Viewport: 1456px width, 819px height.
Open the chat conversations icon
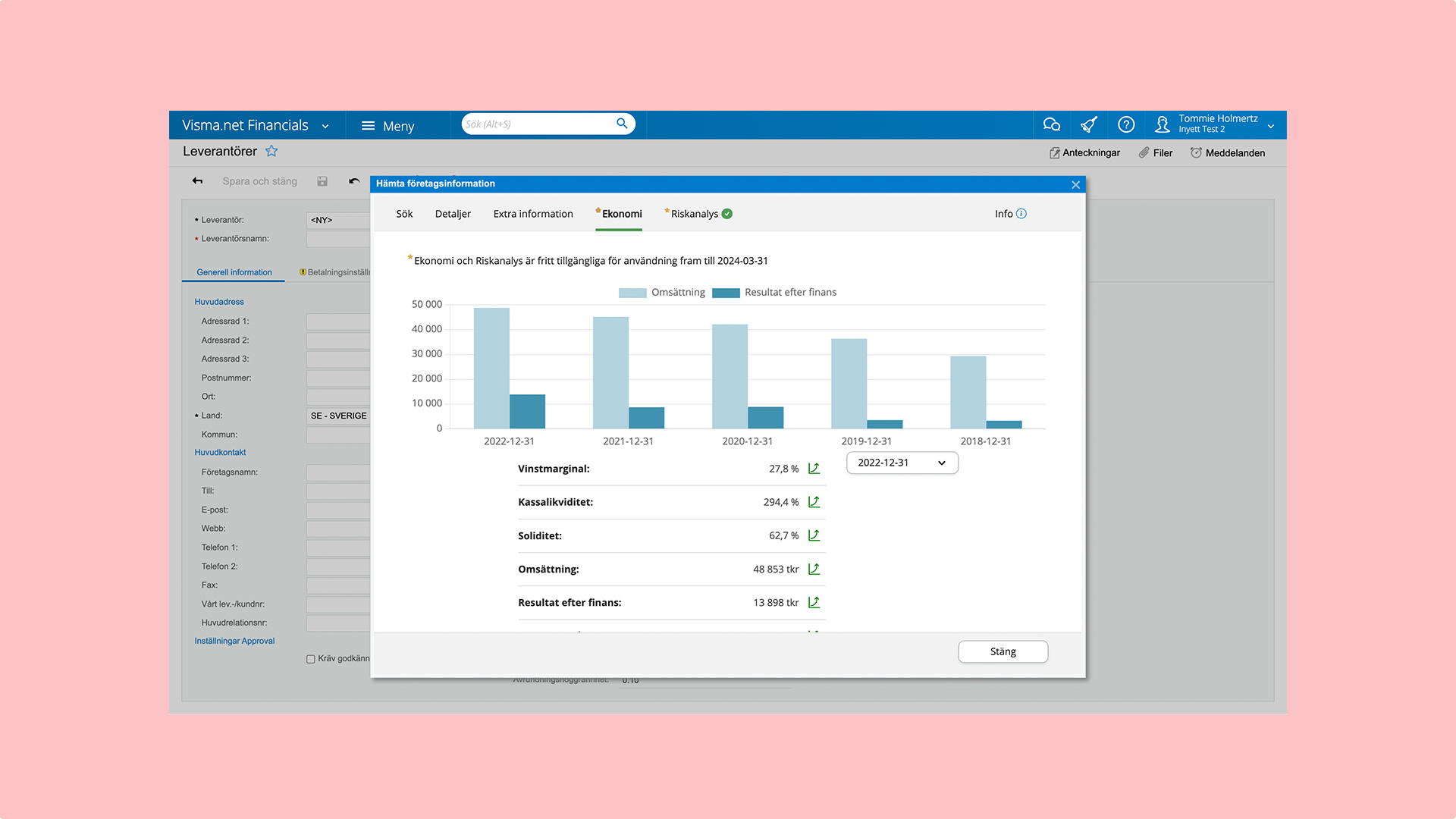[x=1052, y=124]
